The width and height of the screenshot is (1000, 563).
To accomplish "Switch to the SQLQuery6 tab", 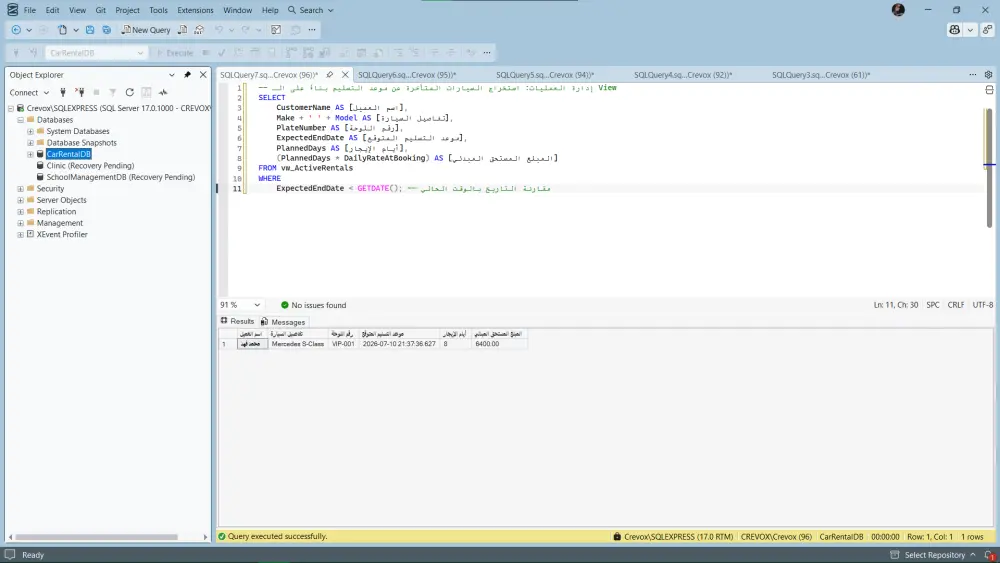I will coord(407,75).
